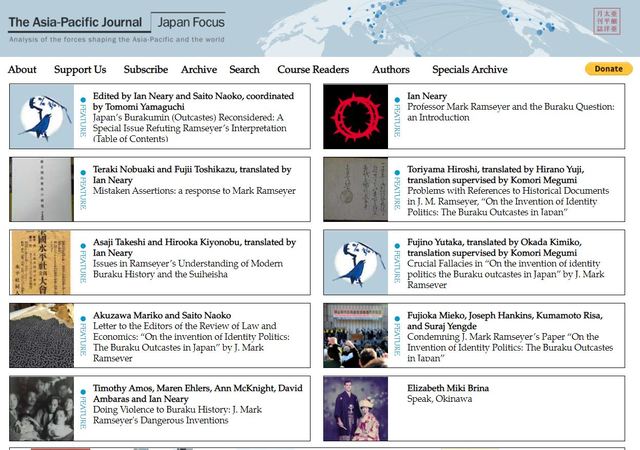Click FEATURE tag on Table of Contents card
Viewport: 640px width, 450px height.
pos(83,118)
